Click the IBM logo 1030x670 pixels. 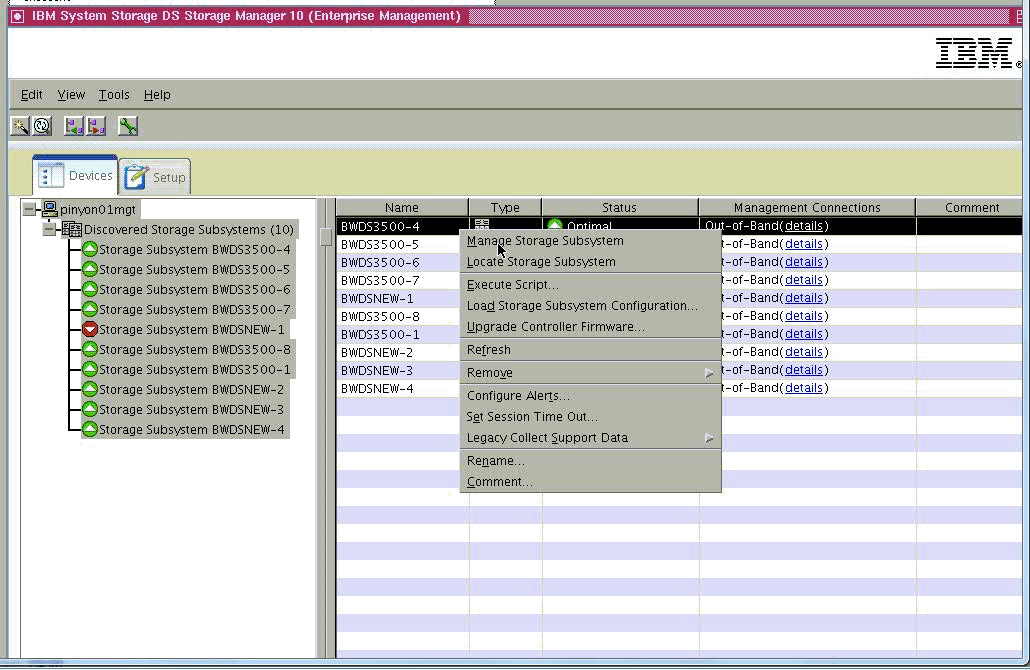click(975, 54)
